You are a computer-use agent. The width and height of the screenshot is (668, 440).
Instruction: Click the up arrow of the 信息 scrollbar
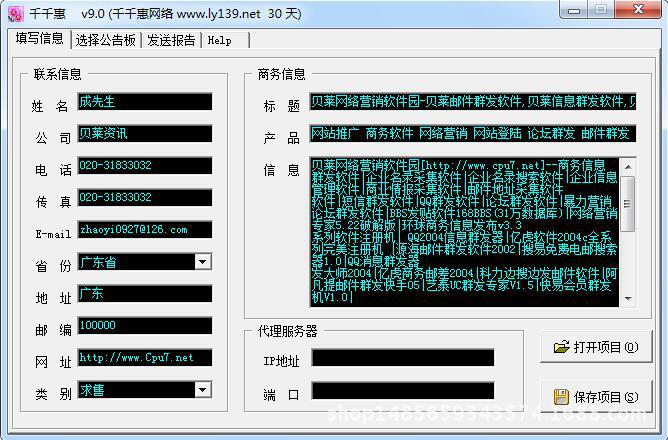click(x=628, y=167)
